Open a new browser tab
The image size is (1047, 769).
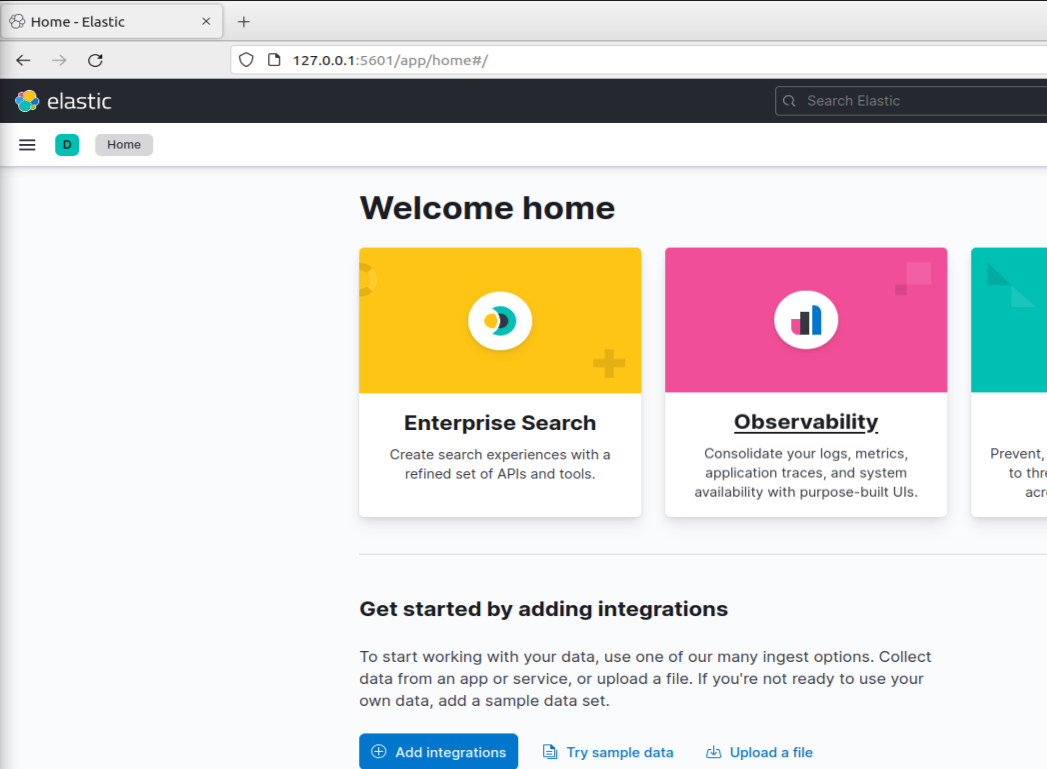pyautogui.click(x=244, y=22)
